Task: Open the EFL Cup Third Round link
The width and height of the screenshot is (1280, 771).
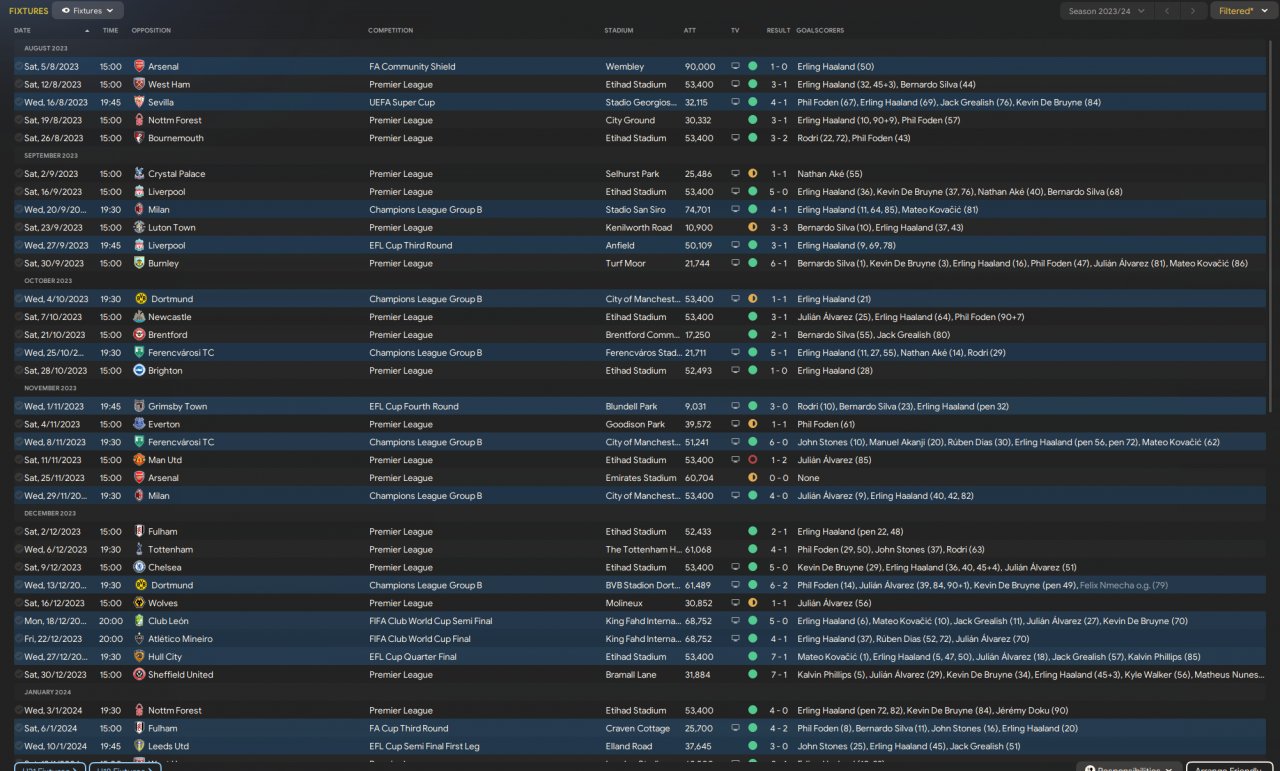Action: pyautogui.click(x=411, y=246)
